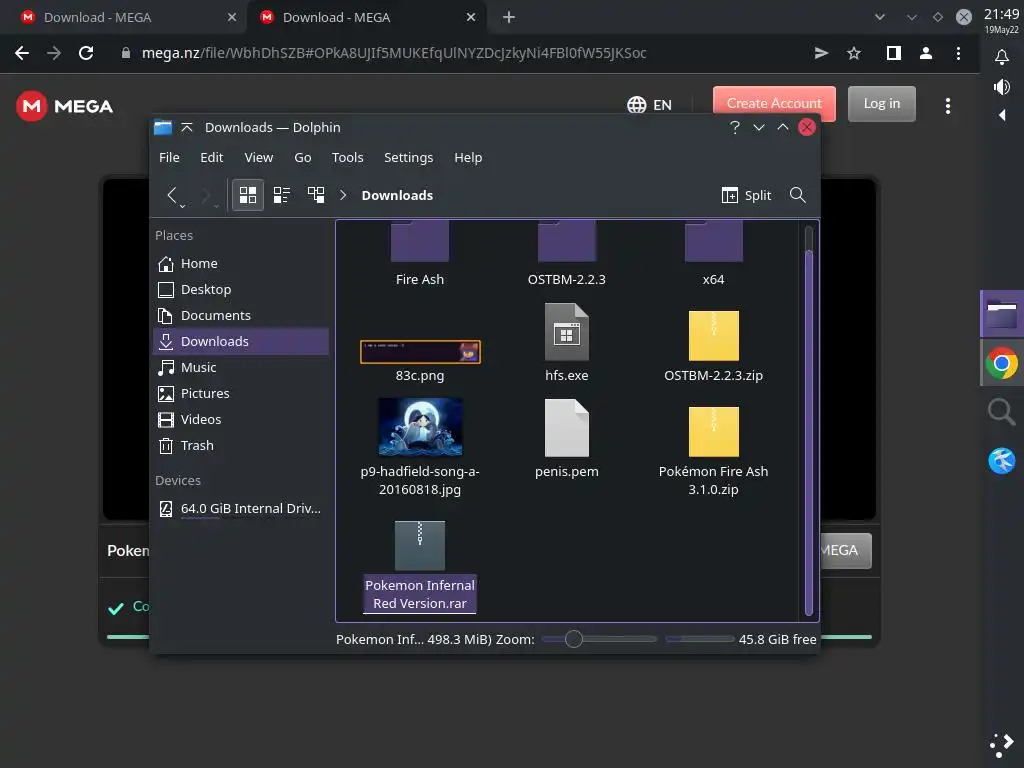The height and width of the screenshot is (768, 1024).
Task: Go to Pictures in Places panel
Action: tap(241, 393)
